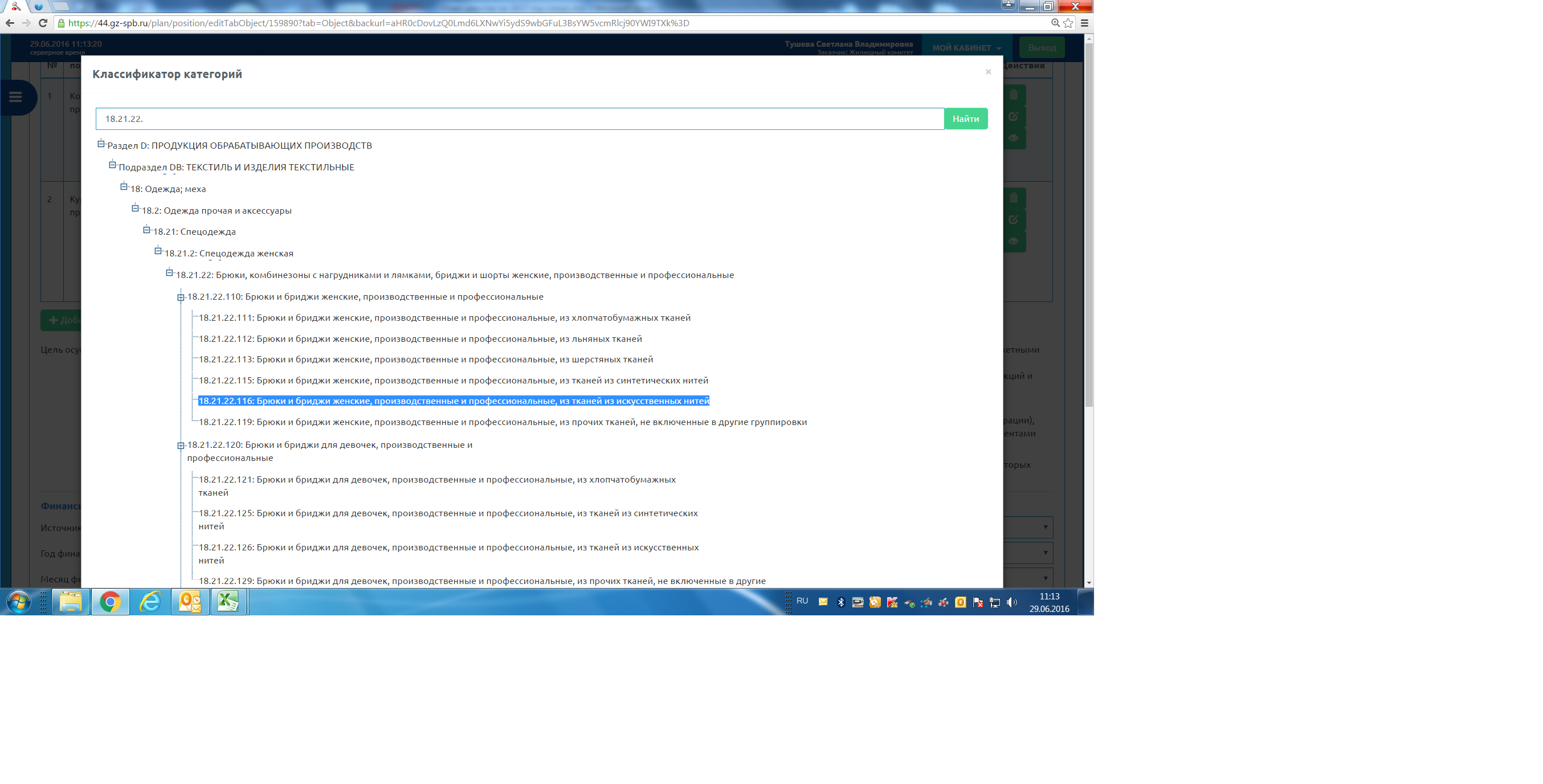
Task: Click the classifier search input field
Action: click(519, 119)
